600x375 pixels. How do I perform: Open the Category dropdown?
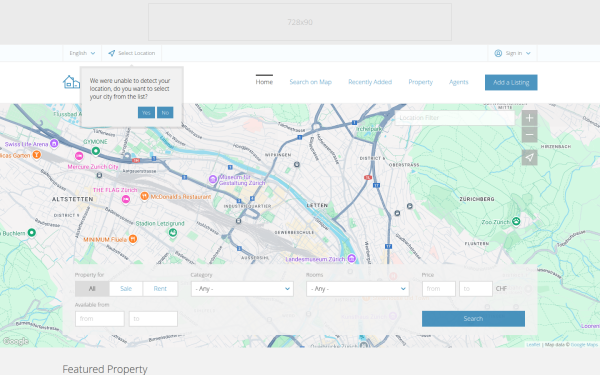click(242, 289)
